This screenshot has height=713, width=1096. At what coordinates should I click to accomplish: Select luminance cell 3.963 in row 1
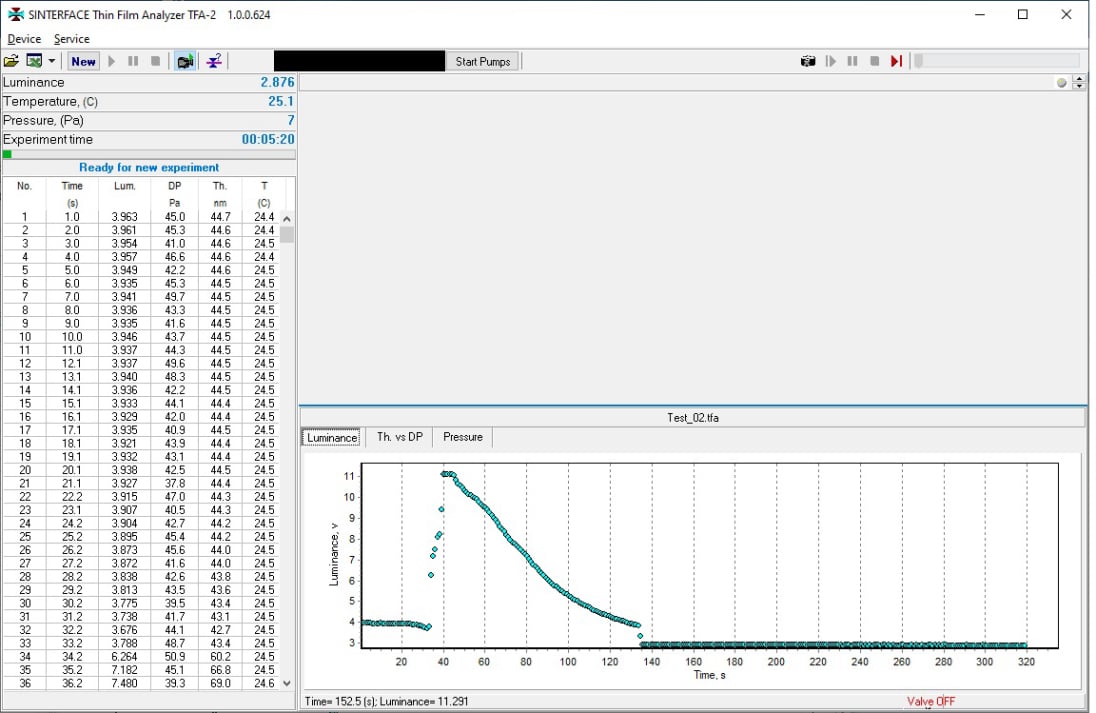[124, 217]
